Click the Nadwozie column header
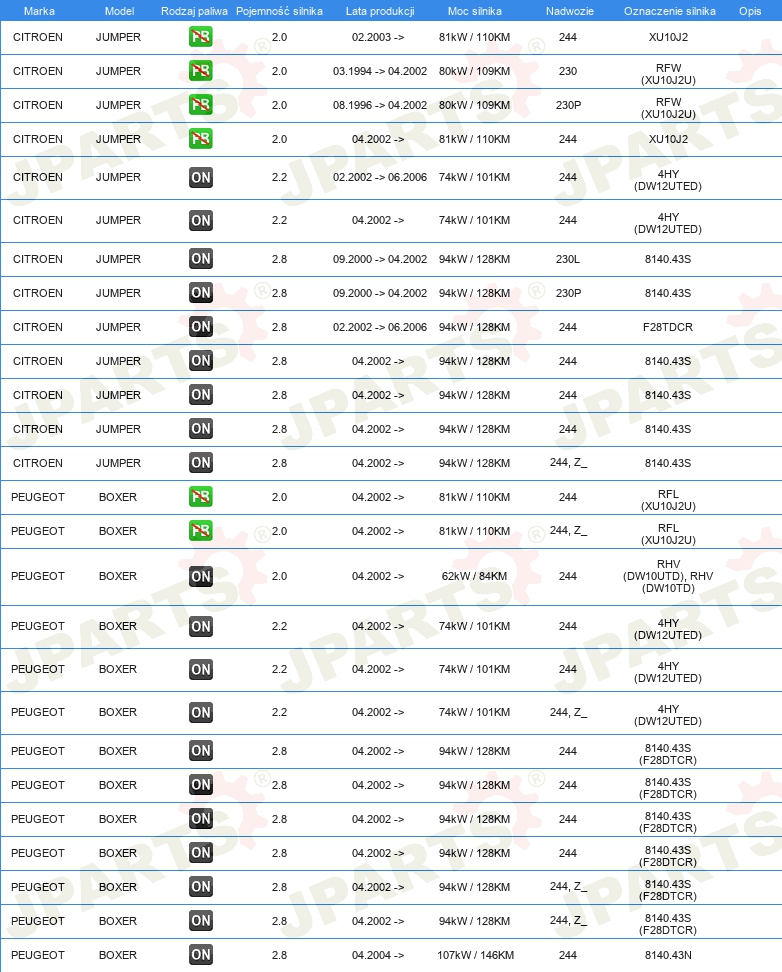Screen dimensions: 782x972 coord(569,11)
